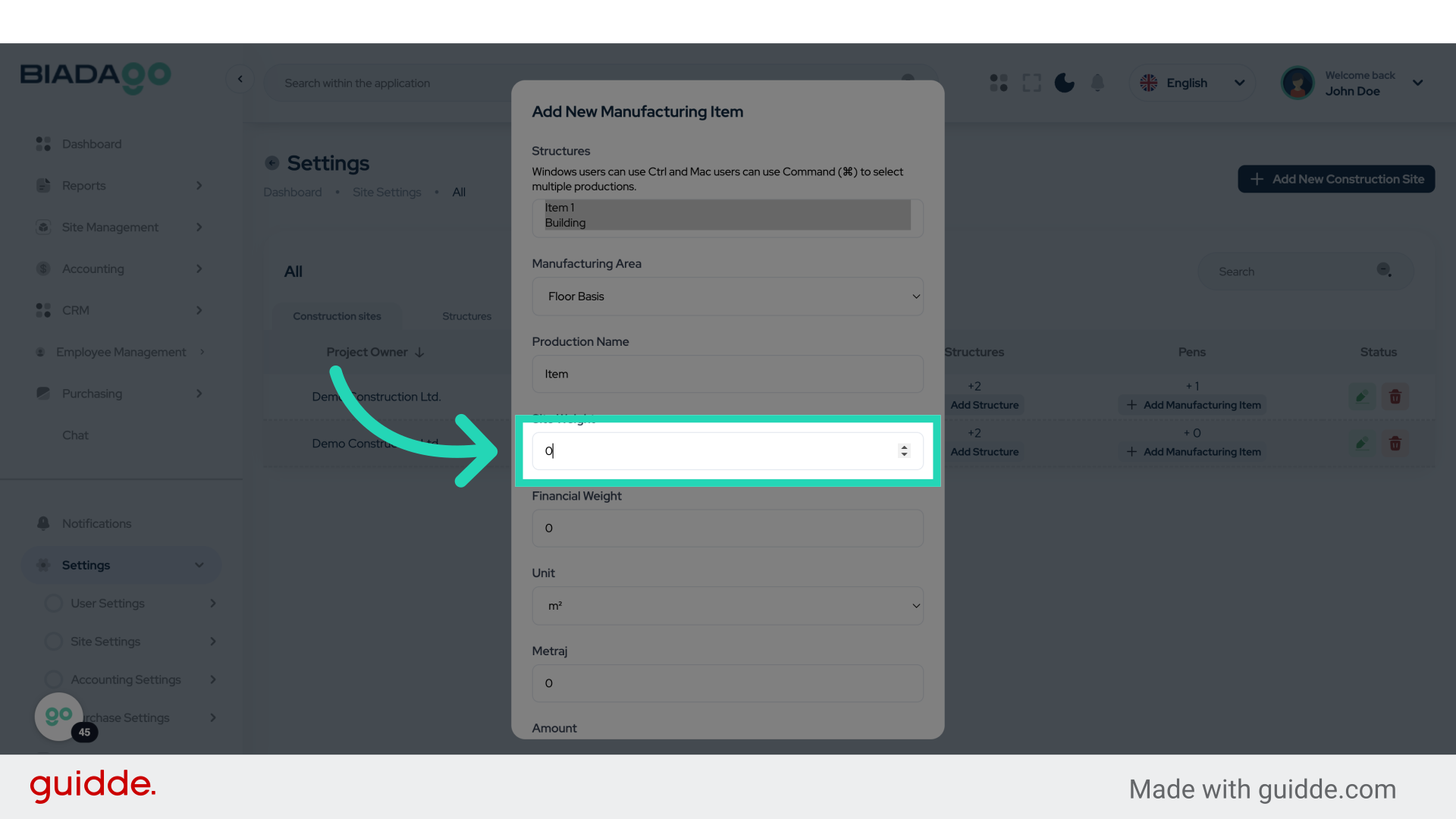Click the notifications bell icon
Screen dimensions: 1456x819
[1097, 83]
